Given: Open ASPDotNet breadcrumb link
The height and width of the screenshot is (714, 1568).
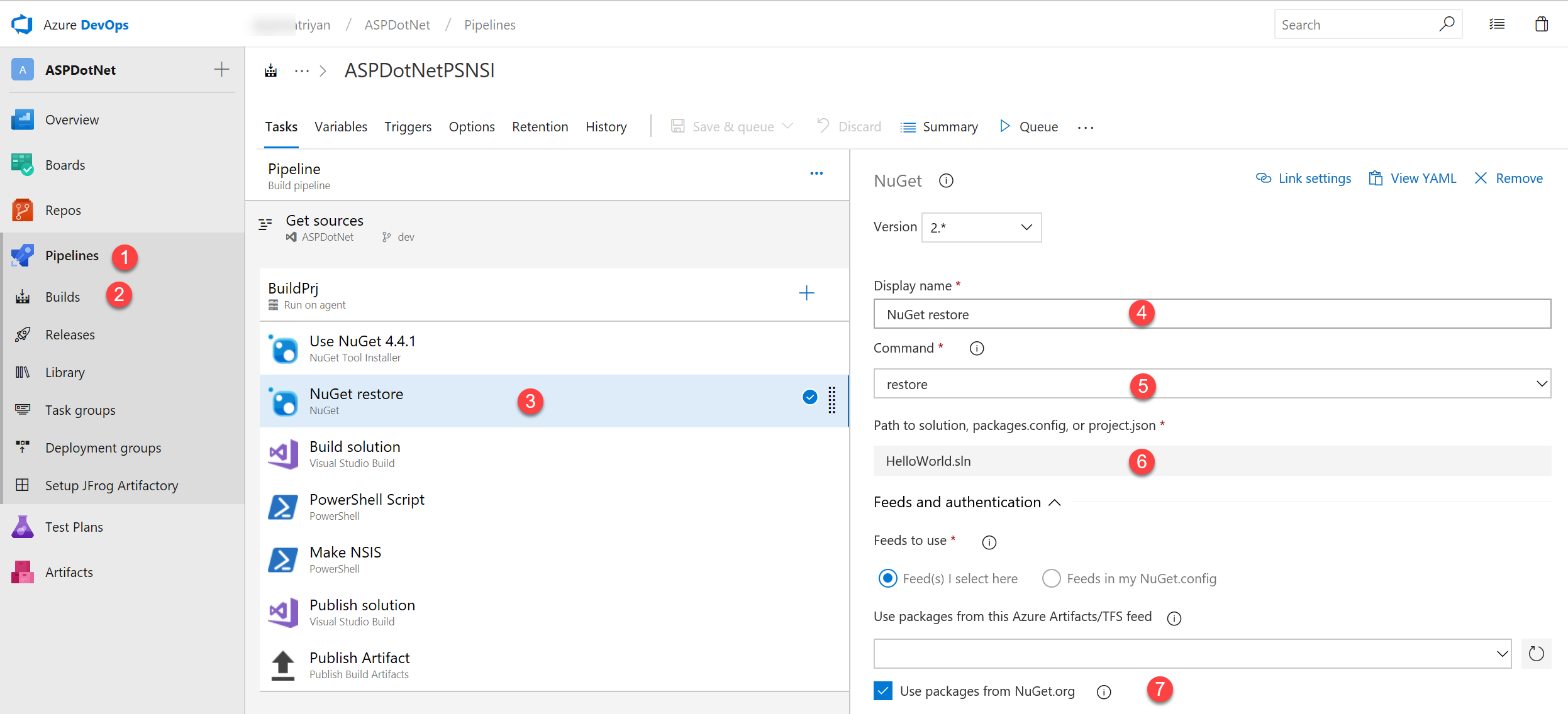Looking at the screenshot, I should (x=397, y=25).
